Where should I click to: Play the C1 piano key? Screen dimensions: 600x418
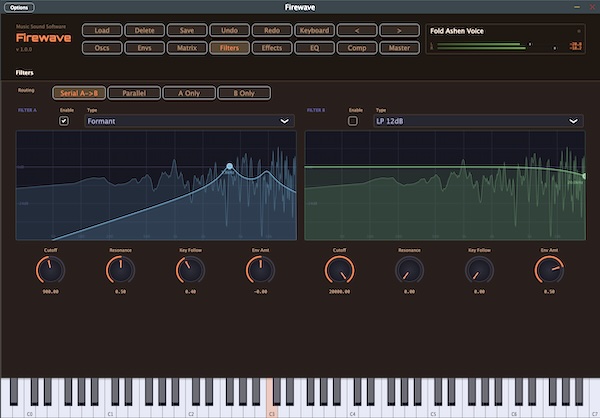tap(110, 410)
